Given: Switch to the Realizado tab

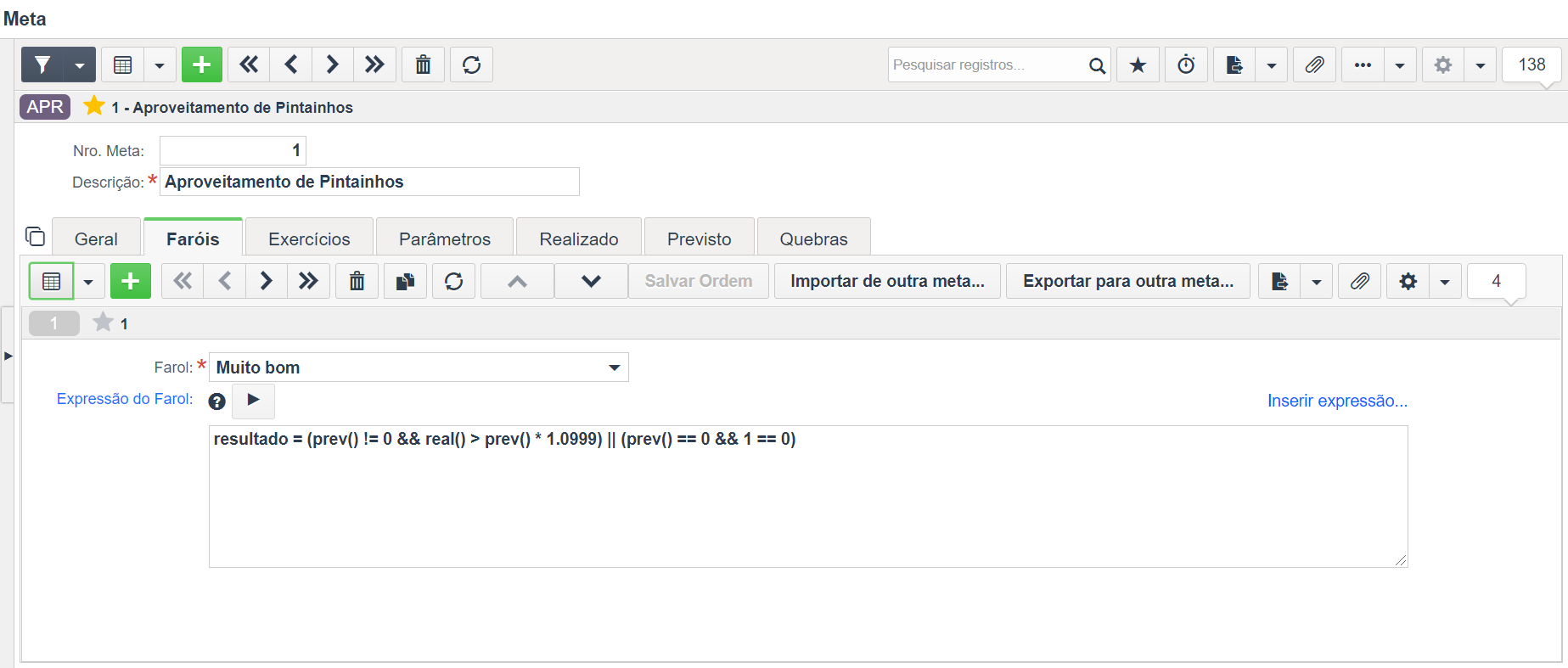Looking at the screenshot, I should (x=579, y=239).
